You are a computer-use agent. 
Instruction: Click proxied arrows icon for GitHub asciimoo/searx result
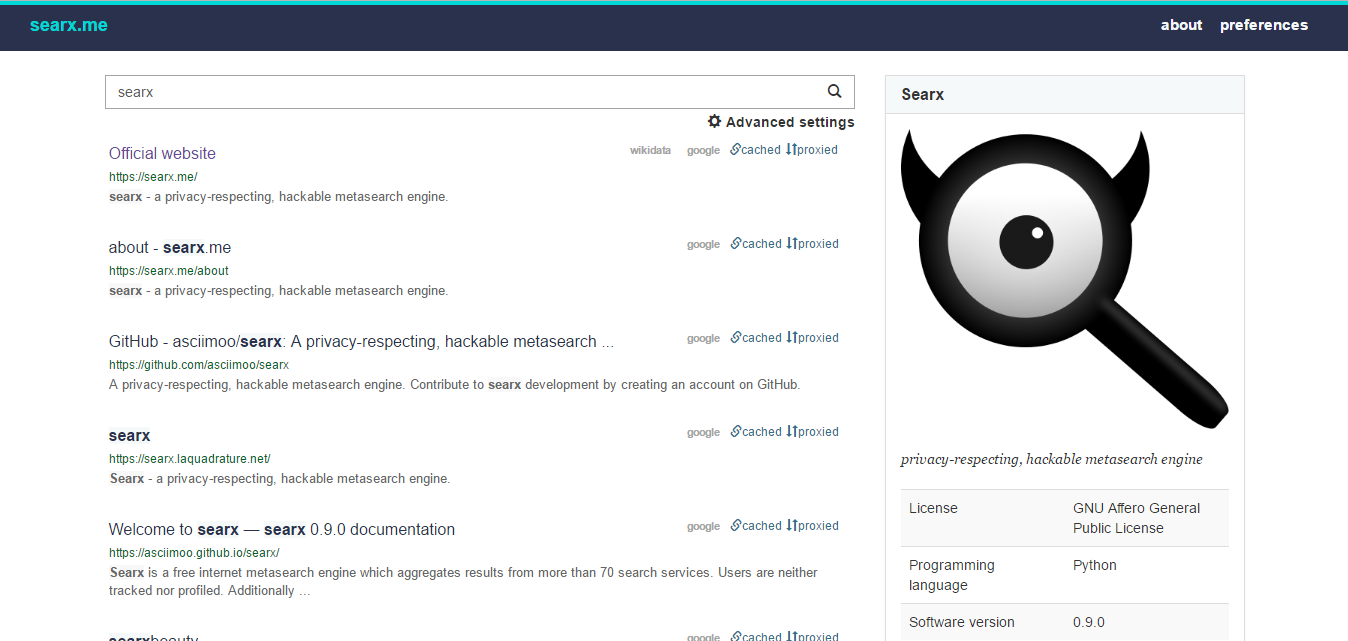pos(791,337)
